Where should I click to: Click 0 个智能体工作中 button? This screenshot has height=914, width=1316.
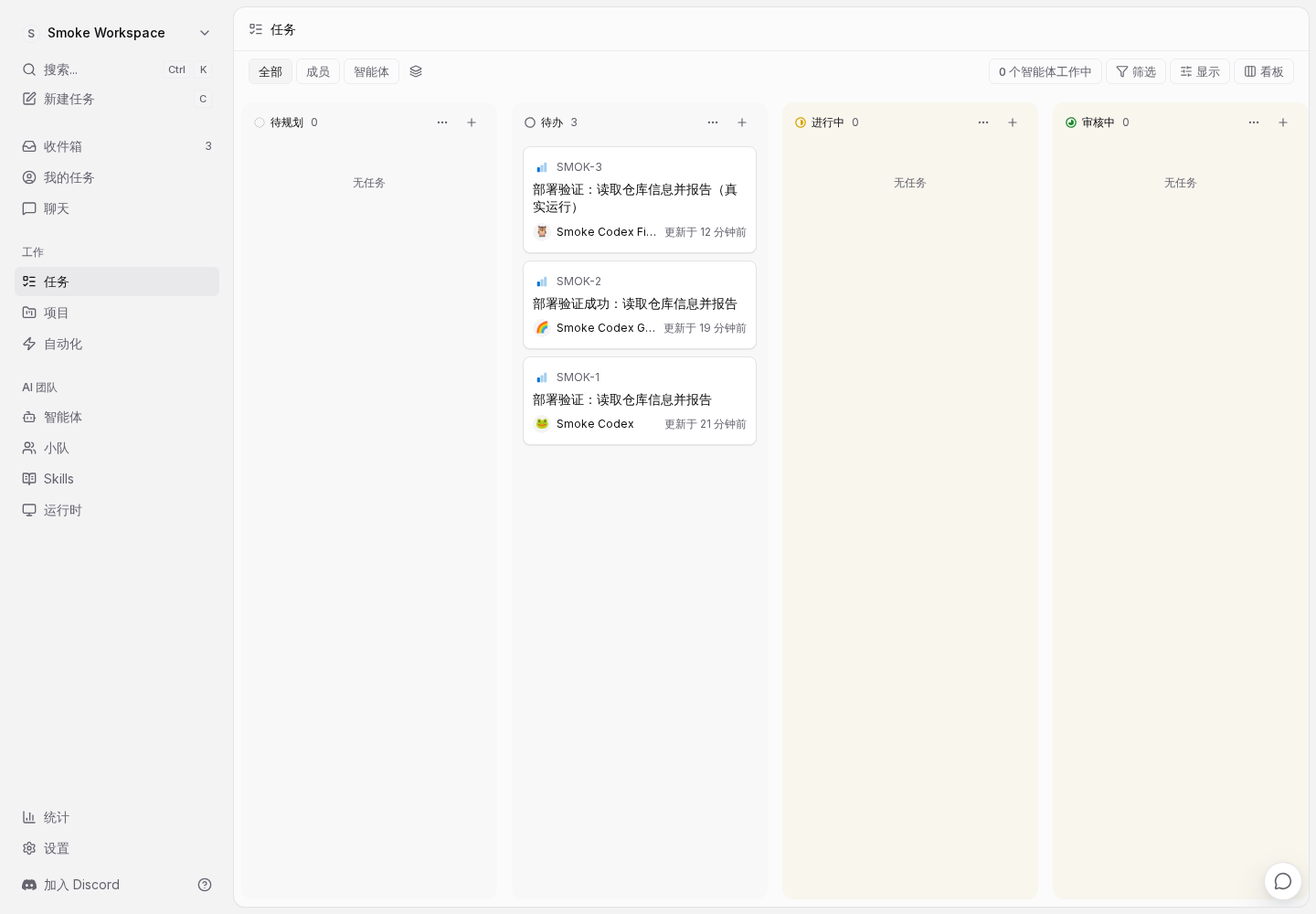click(x=1045, y=71)
